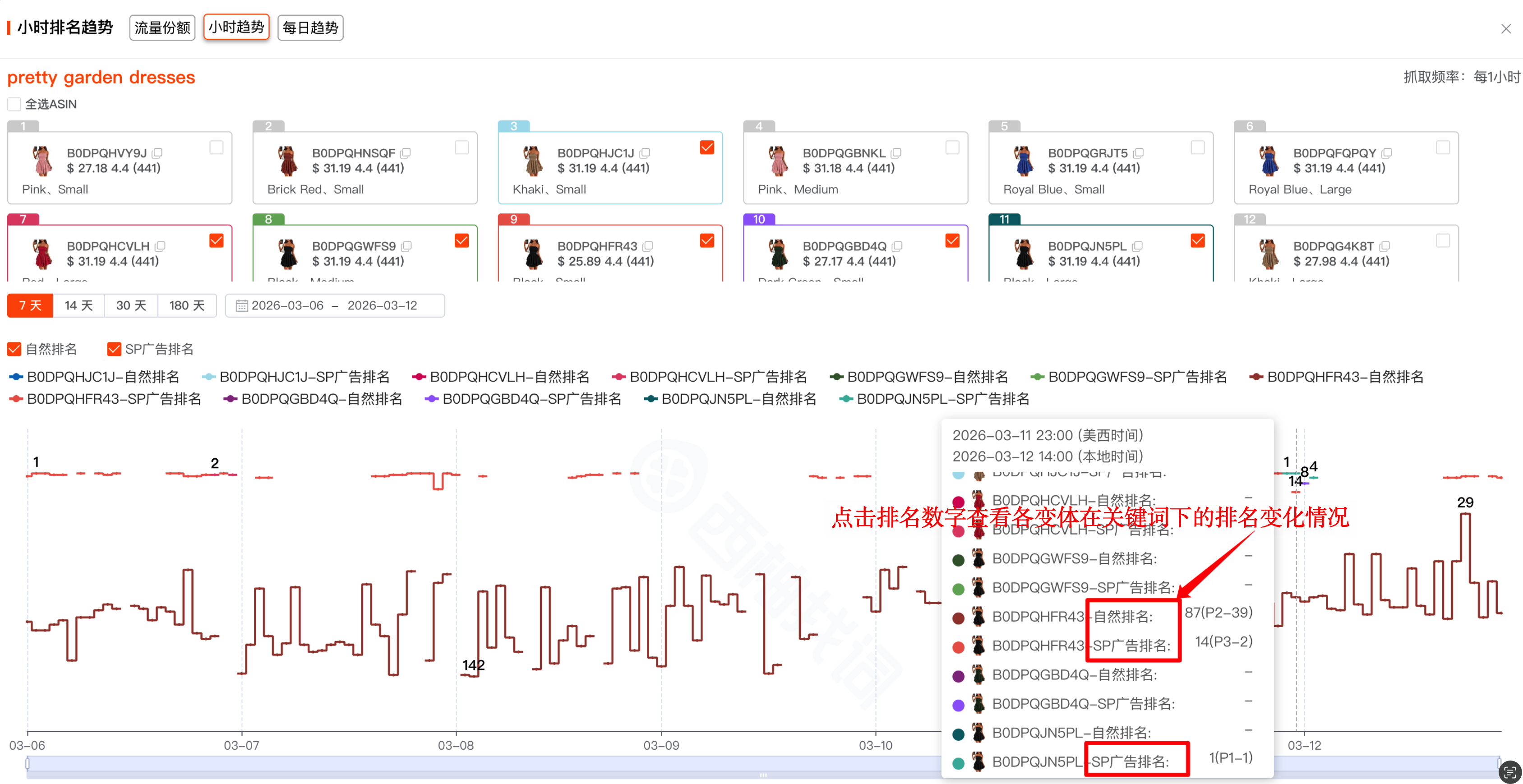Copy ASIN B0DPQHNSQF with the copy icon

[406, 153]
